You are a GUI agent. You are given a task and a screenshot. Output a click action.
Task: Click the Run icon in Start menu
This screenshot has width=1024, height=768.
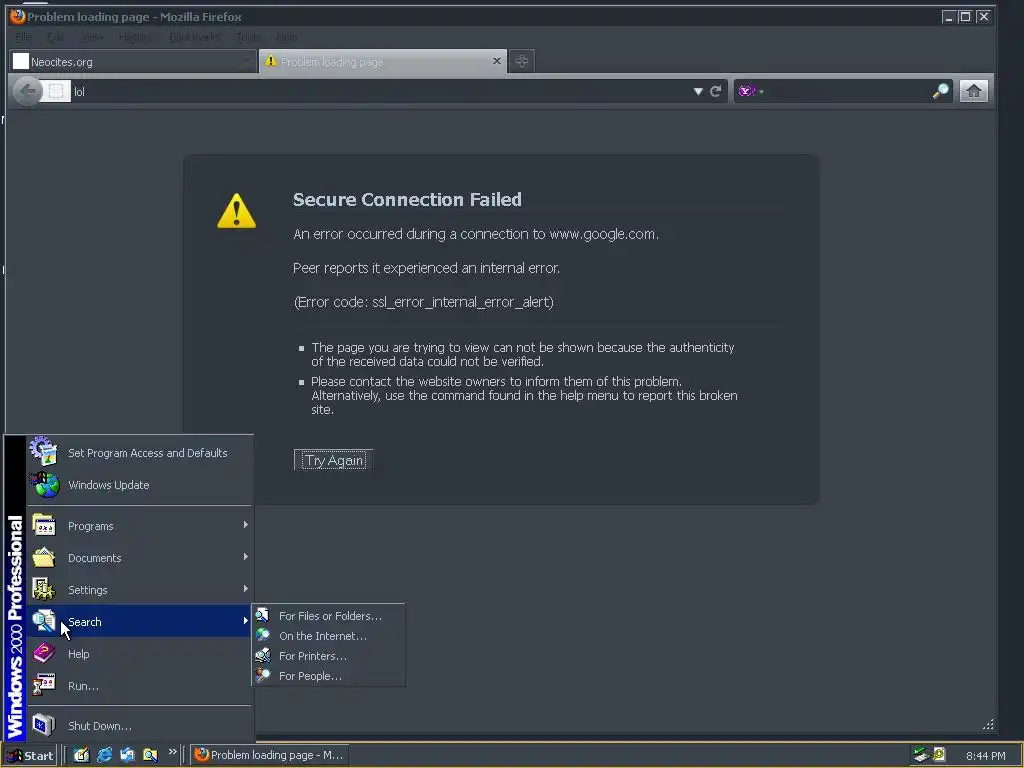pyautogui.click(x=44, y=685)
